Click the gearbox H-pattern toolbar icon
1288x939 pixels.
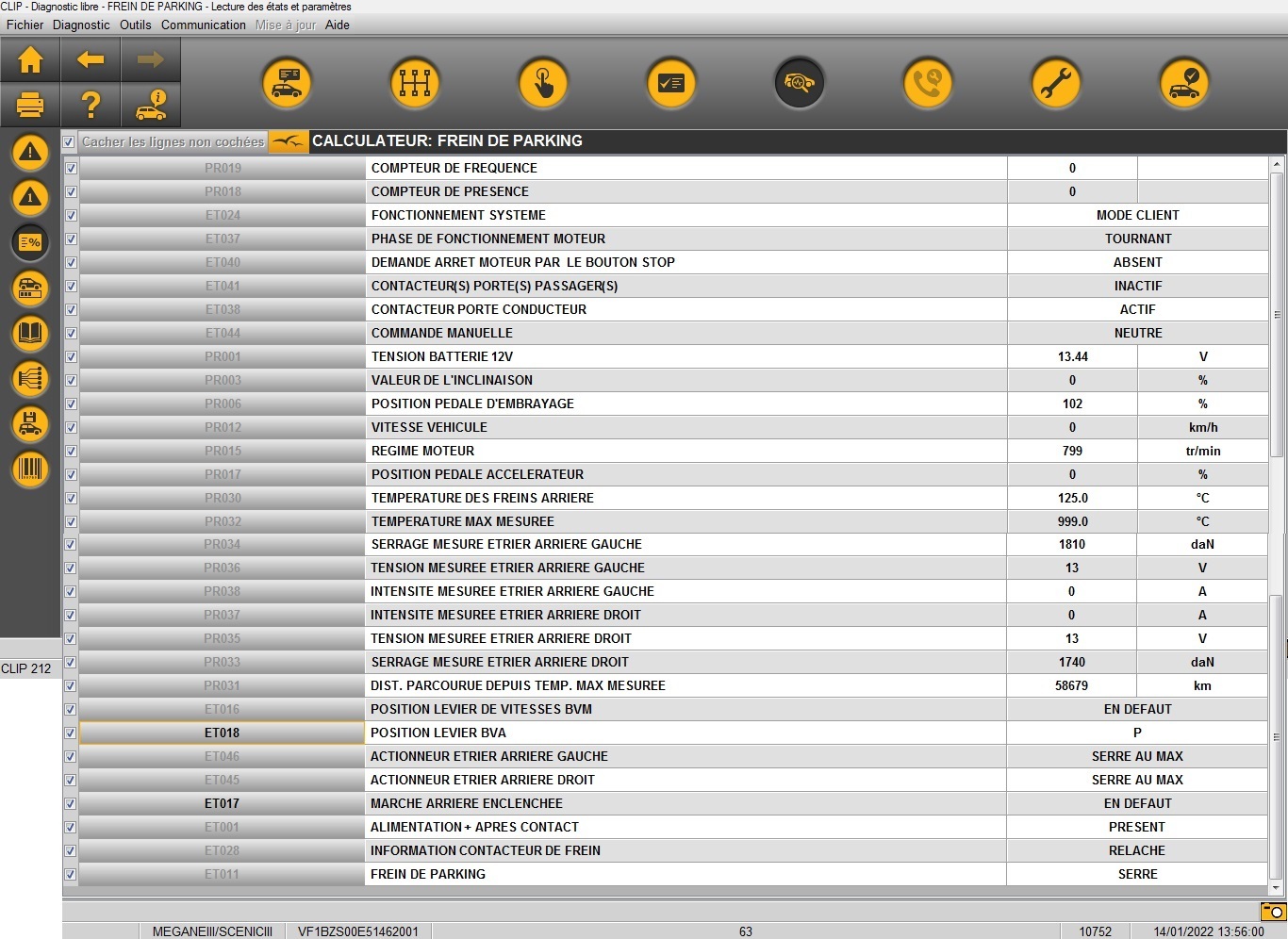coord(415,83)
